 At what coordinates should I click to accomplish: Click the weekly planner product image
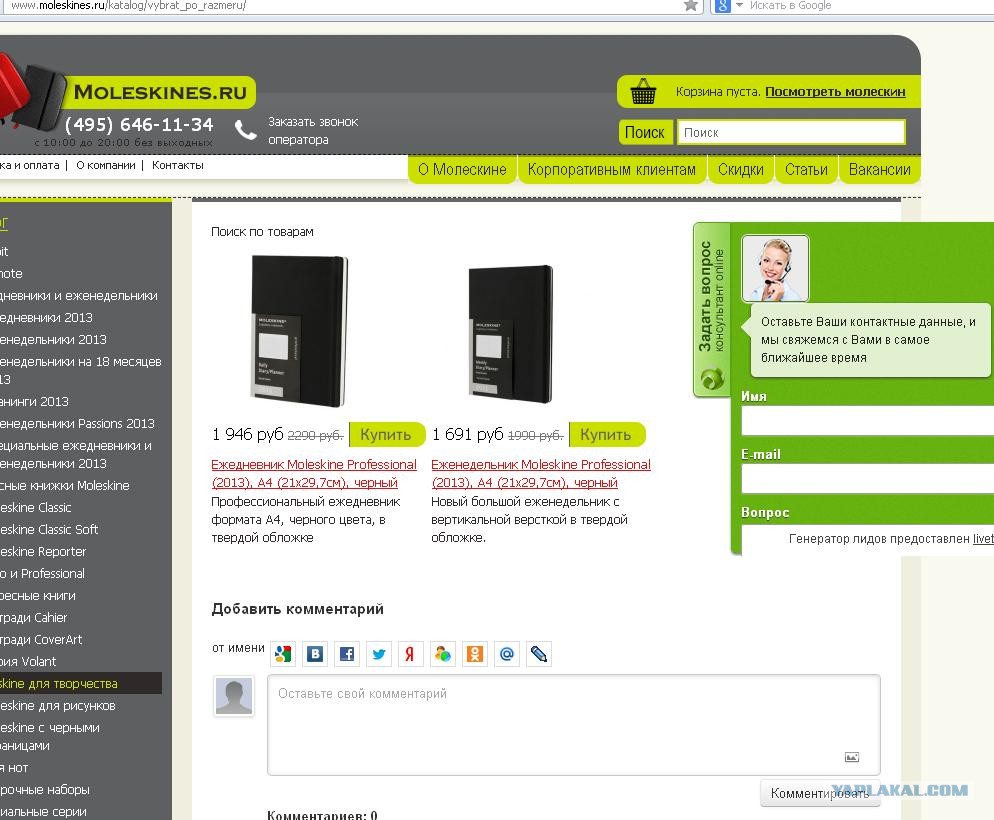[x=510, y=334]
